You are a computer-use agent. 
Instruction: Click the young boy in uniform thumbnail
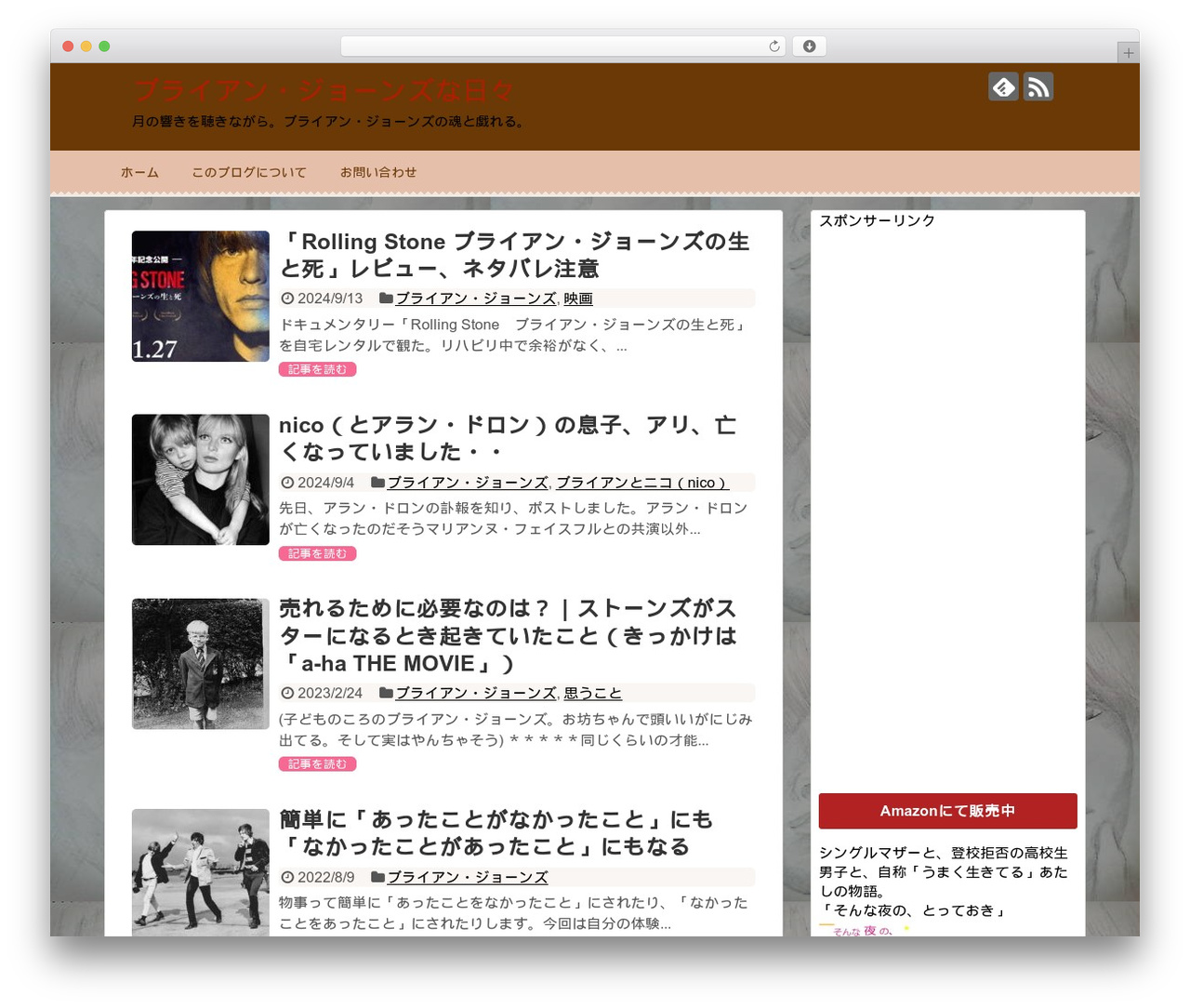pyautogui.click(x=201, y=664)
